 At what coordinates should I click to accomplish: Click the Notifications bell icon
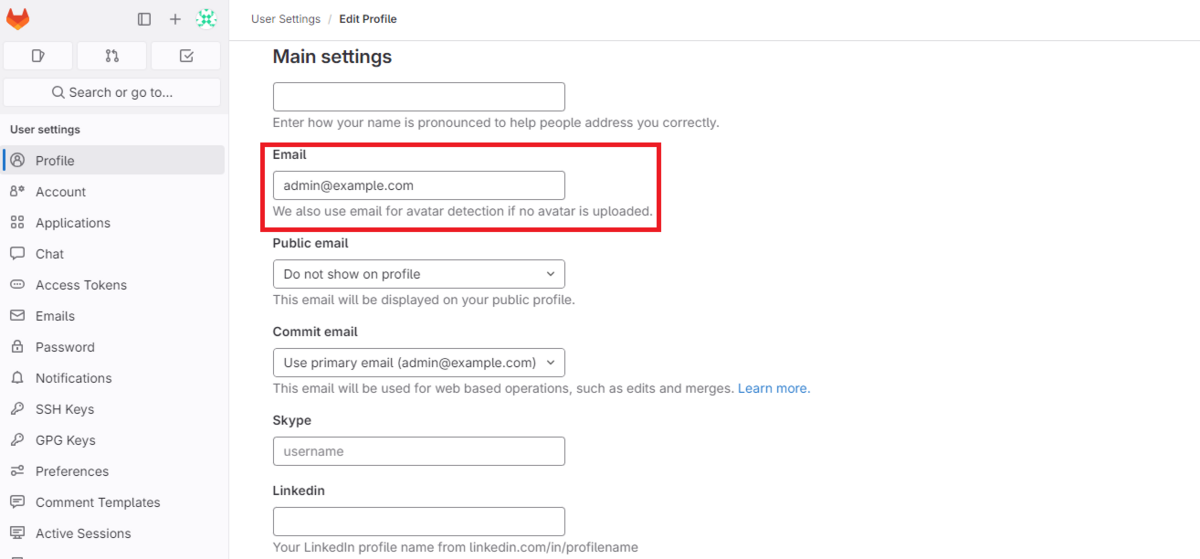click(x=17, y=378)
